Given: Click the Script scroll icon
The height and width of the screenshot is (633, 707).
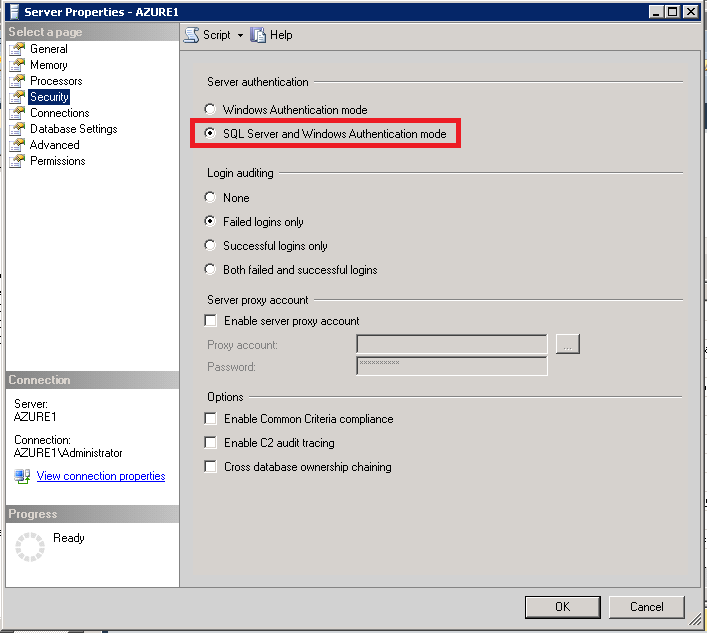Looking at the screenshot, I should (192, 35).
